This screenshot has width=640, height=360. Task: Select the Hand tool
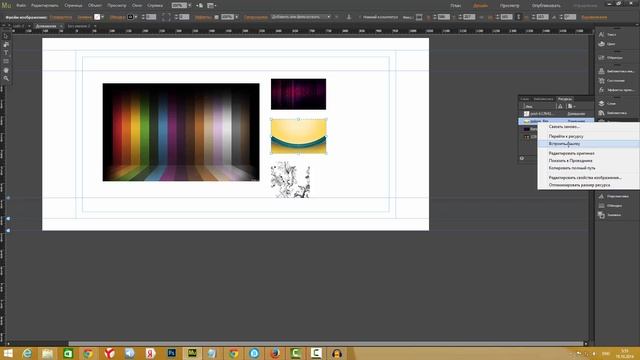point(6,70)
